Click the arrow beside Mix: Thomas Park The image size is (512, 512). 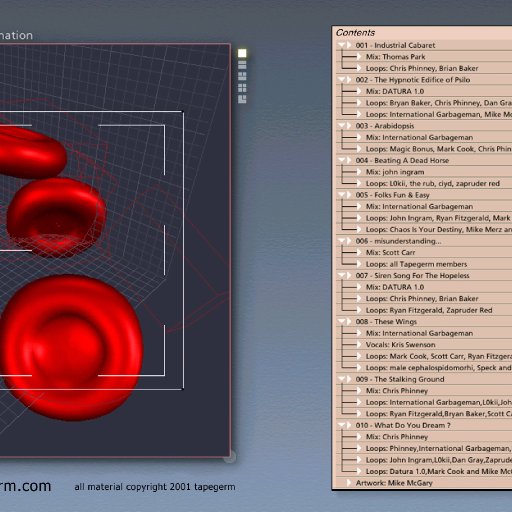(359, 57)
